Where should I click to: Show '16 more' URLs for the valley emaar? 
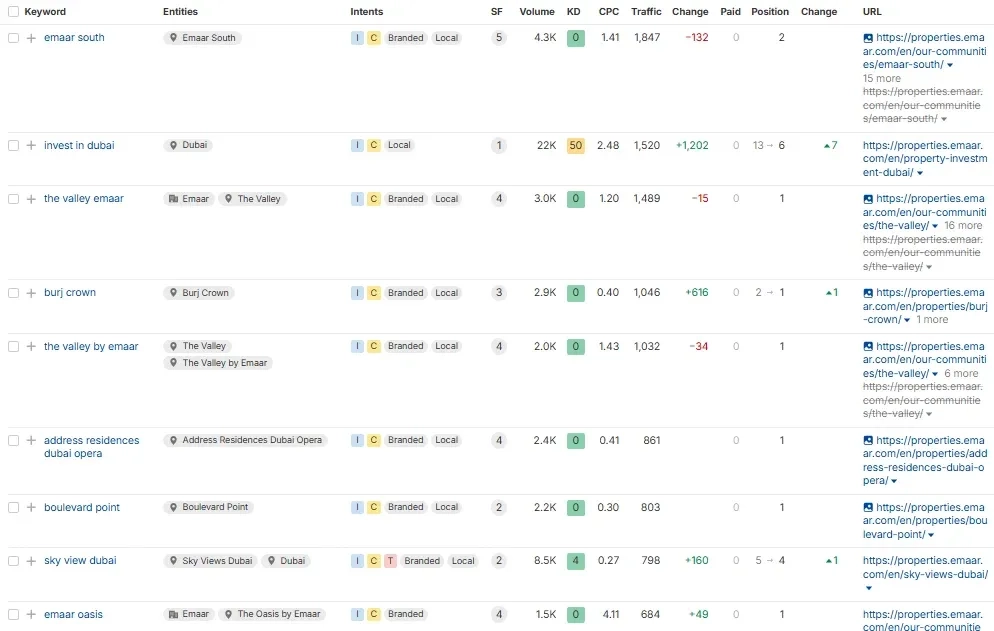coord(963,226)
